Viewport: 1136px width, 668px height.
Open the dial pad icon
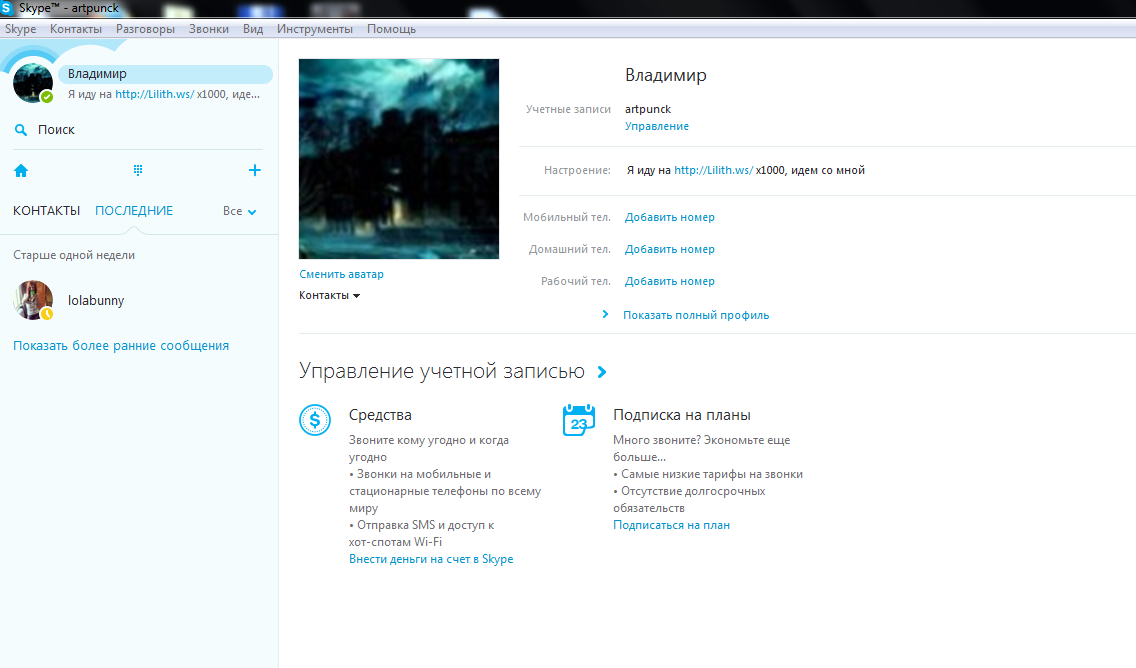[138, 170]
